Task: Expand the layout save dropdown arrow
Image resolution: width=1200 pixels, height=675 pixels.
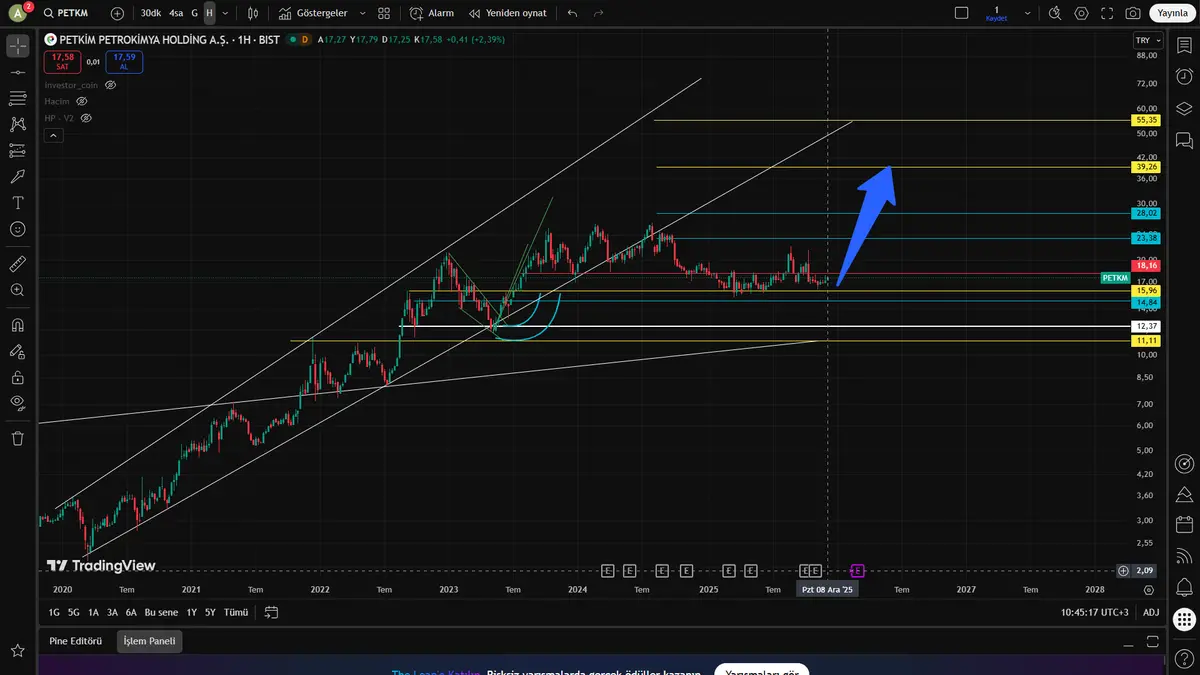Action: pyautogui.click(x=1027, y=13)
